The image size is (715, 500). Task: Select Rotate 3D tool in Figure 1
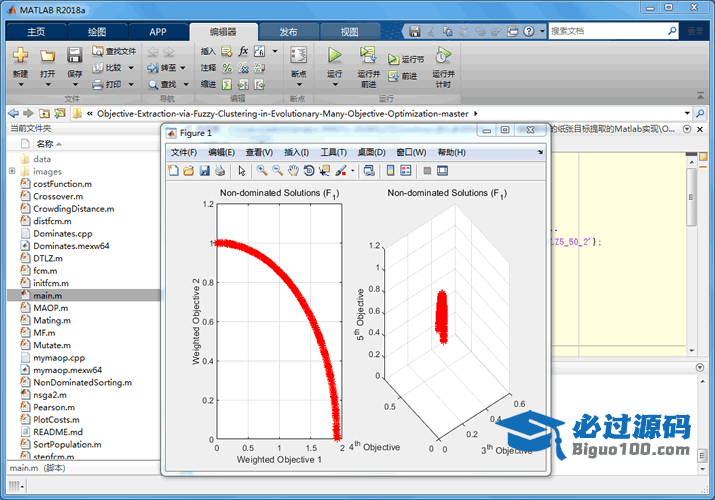tap(309, 171)
